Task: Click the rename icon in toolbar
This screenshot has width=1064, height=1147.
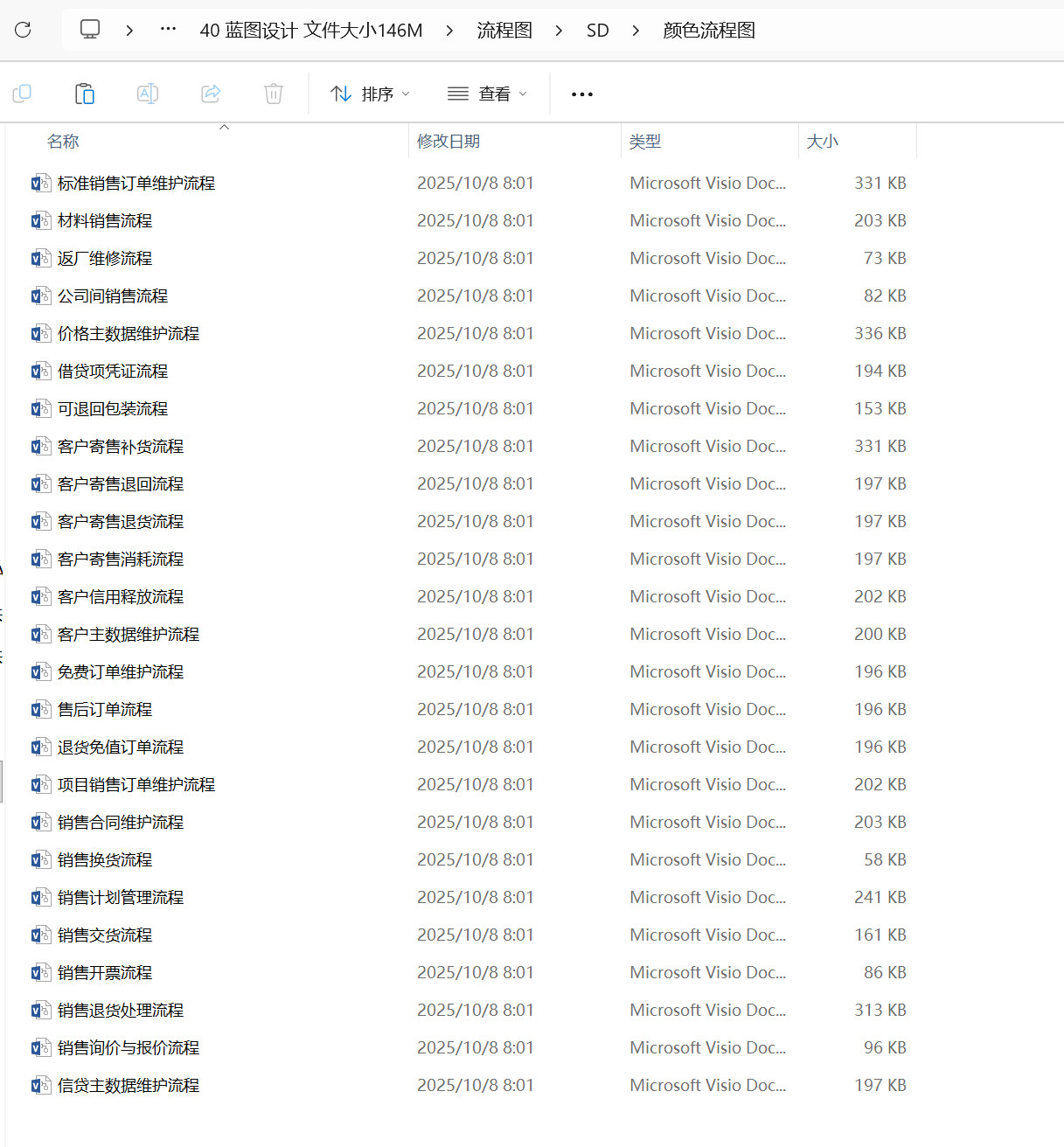Action: tap(148, 94)
